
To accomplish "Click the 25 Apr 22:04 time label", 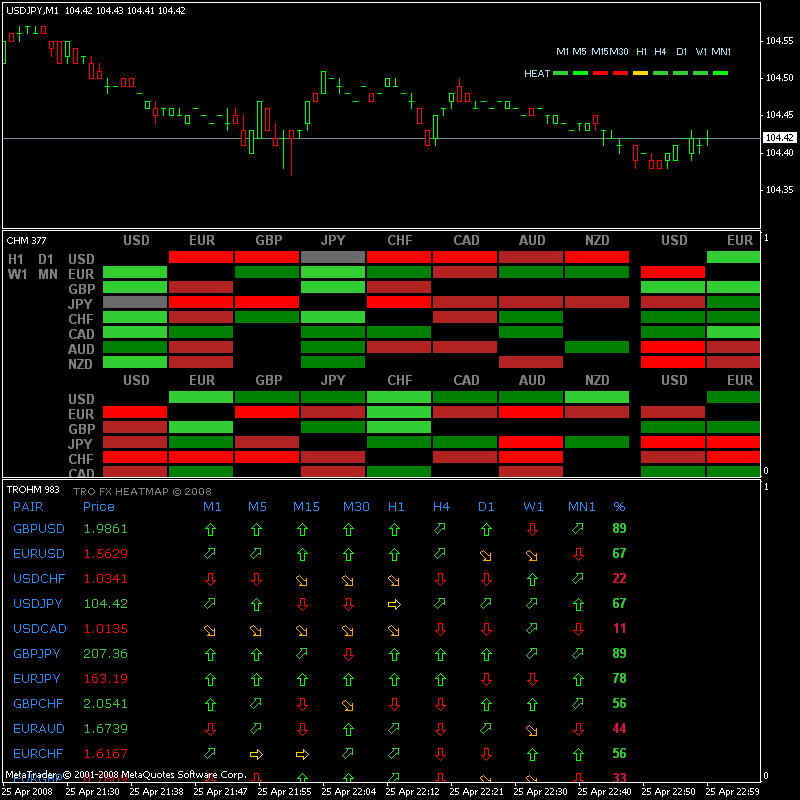I will 348,792.
